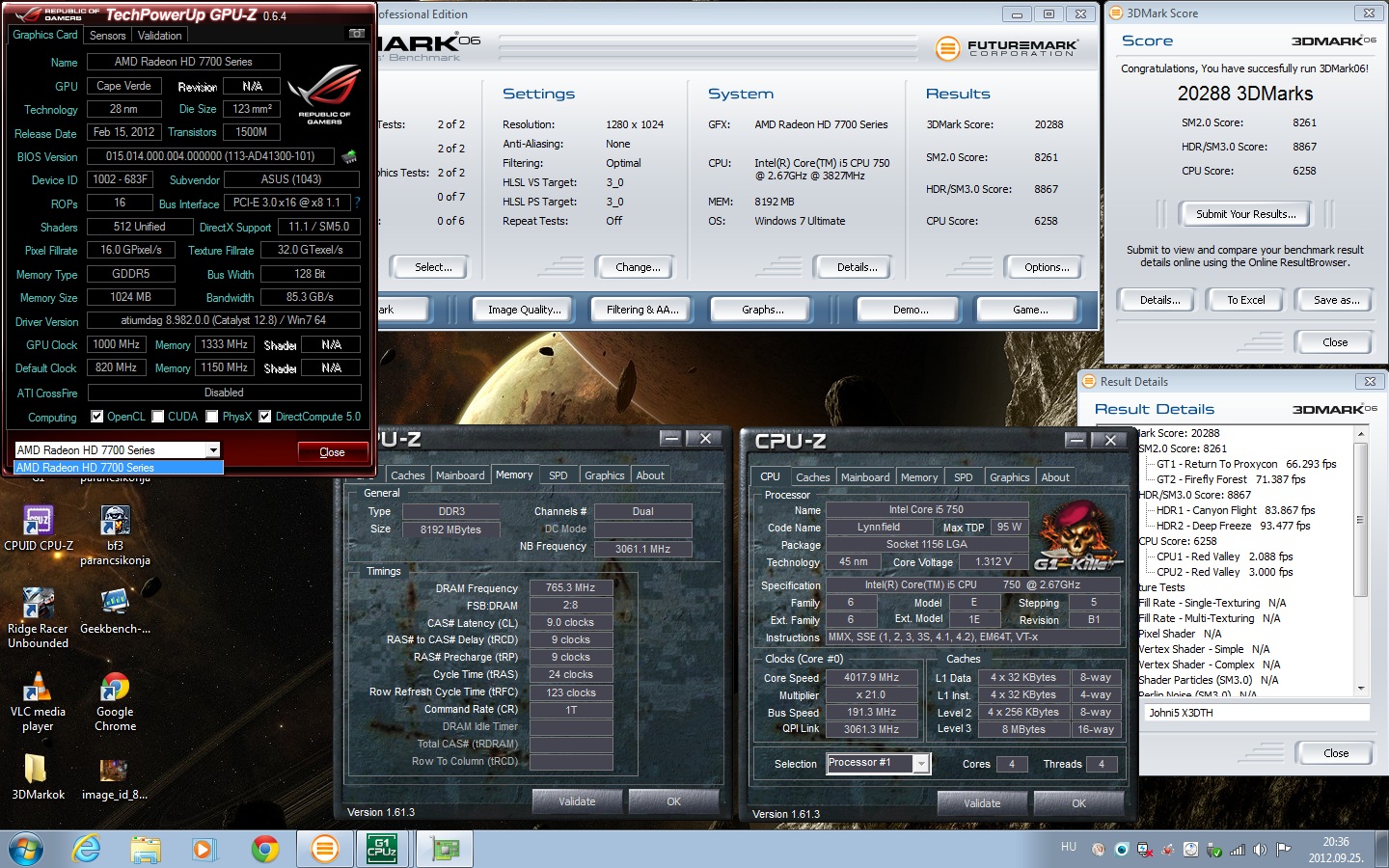This screenshot has width=1389, height=868.
Task: Click the HU language indicator in the tray
Action: point(1069,847)
